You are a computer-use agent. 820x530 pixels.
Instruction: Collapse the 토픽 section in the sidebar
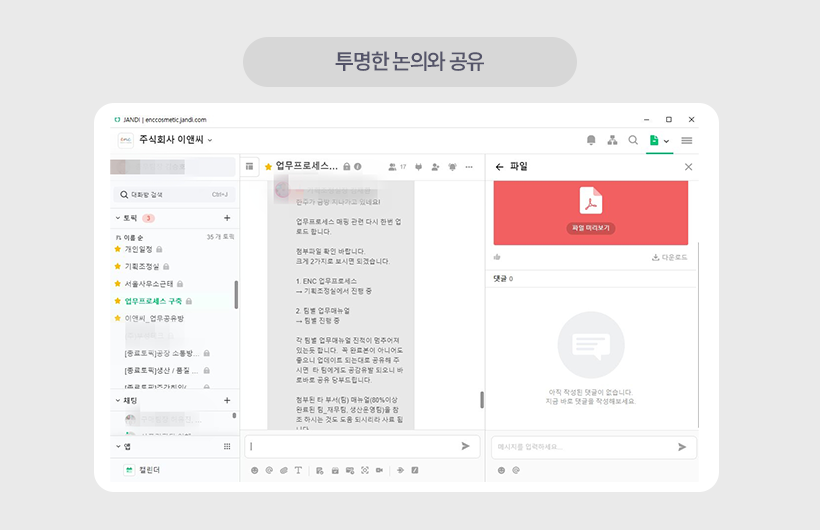[x=117, y=217]
